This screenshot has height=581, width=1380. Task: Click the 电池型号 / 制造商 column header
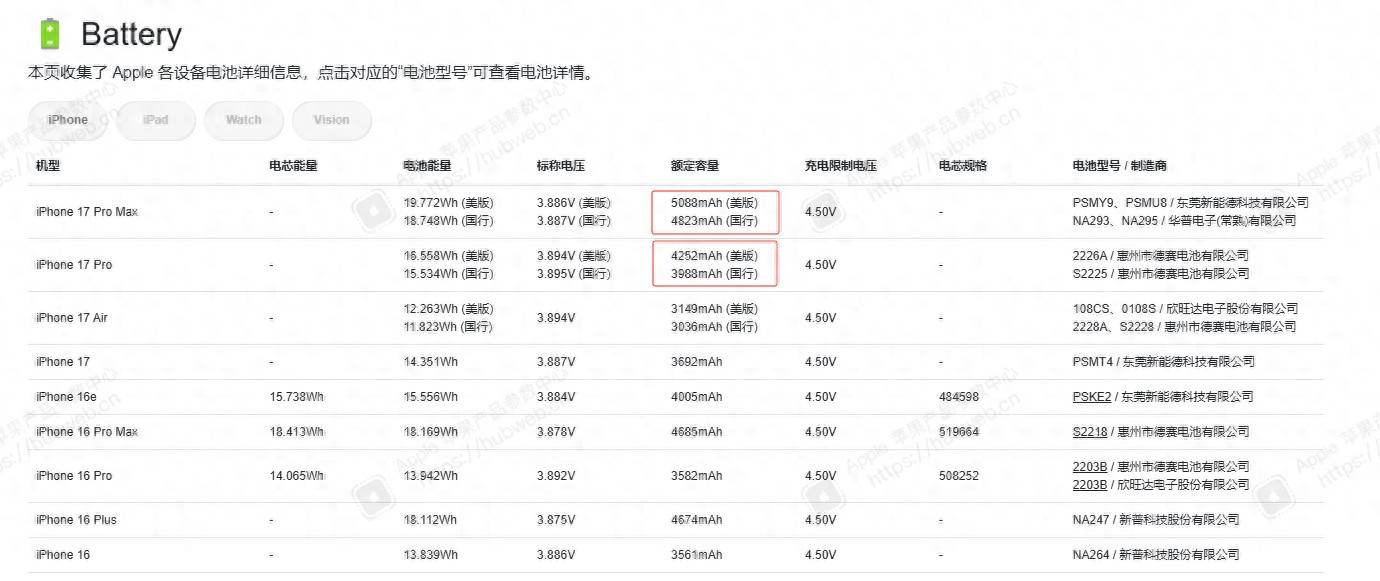pos(1120,166)
